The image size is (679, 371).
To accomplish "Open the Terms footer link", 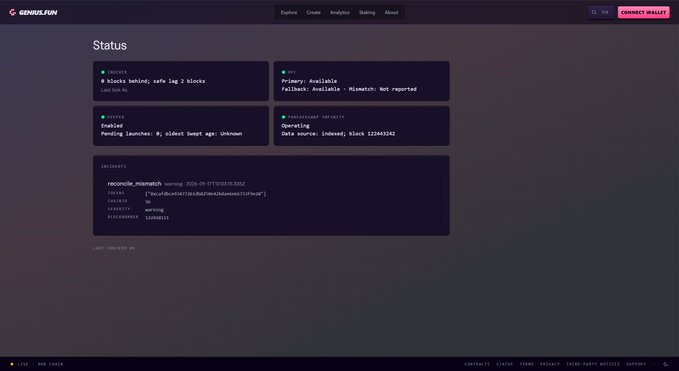I will pos(527,364).
